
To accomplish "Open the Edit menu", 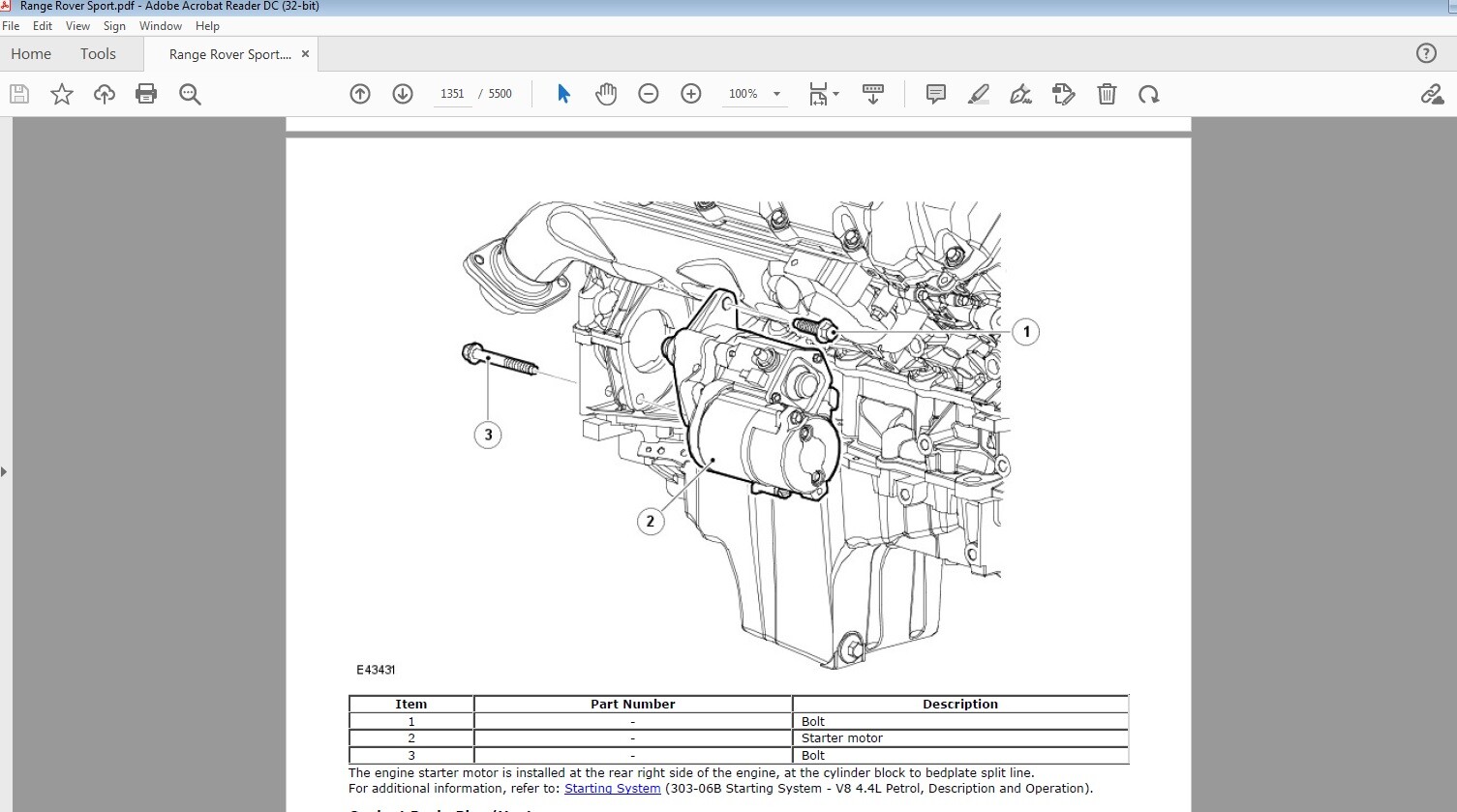I will [x=43, y=26].
